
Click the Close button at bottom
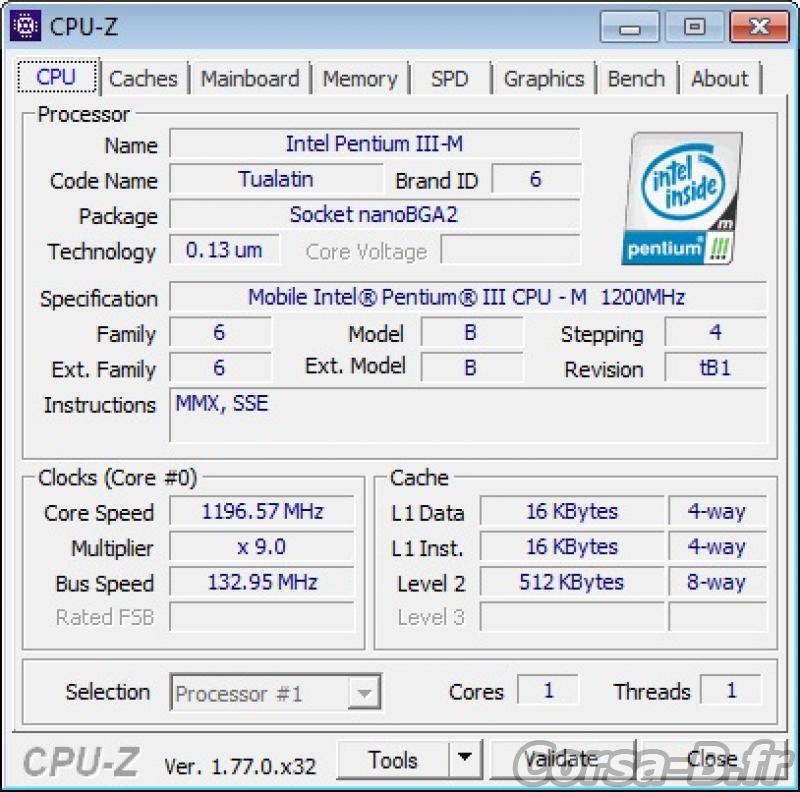(x=712, y=759)
